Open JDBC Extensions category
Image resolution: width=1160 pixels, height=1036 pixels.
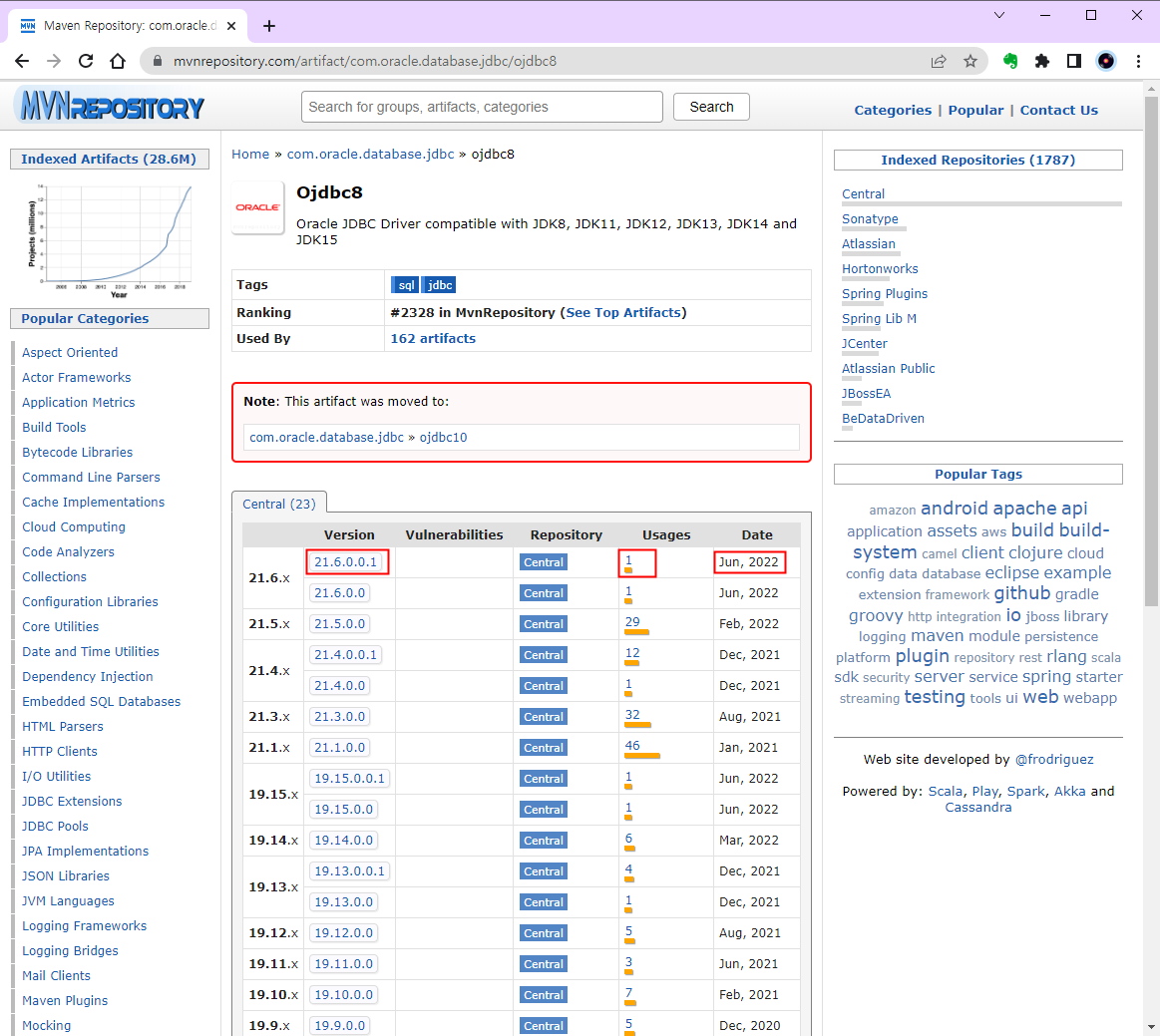tap(72, 802)
